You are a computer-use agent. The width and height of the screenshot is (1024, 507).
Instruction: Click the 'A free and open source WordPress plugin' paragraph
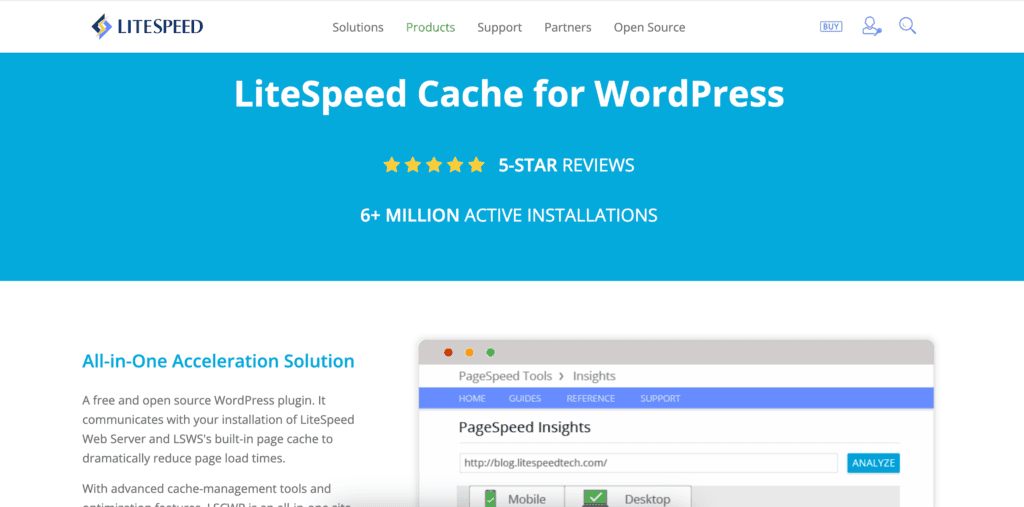click(218, 429)
